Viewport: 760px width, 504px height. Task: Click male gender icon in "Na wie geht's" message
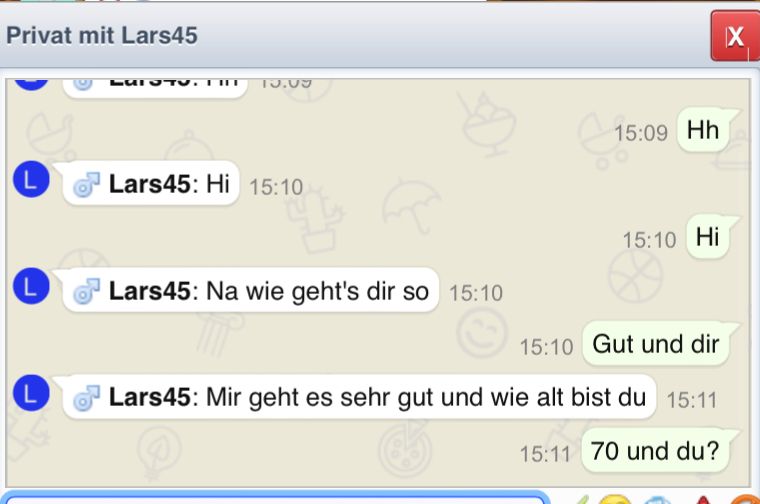(x=86, y=291)
